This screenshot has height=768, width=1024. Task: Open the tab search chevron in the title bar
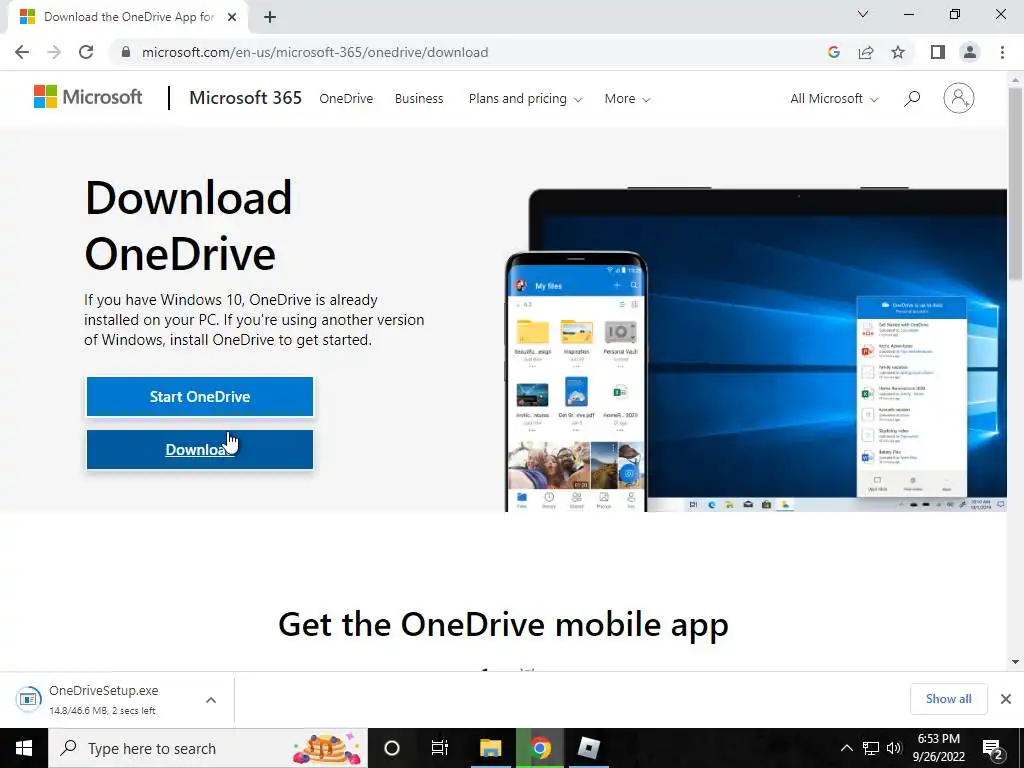(x=863, y=14)
